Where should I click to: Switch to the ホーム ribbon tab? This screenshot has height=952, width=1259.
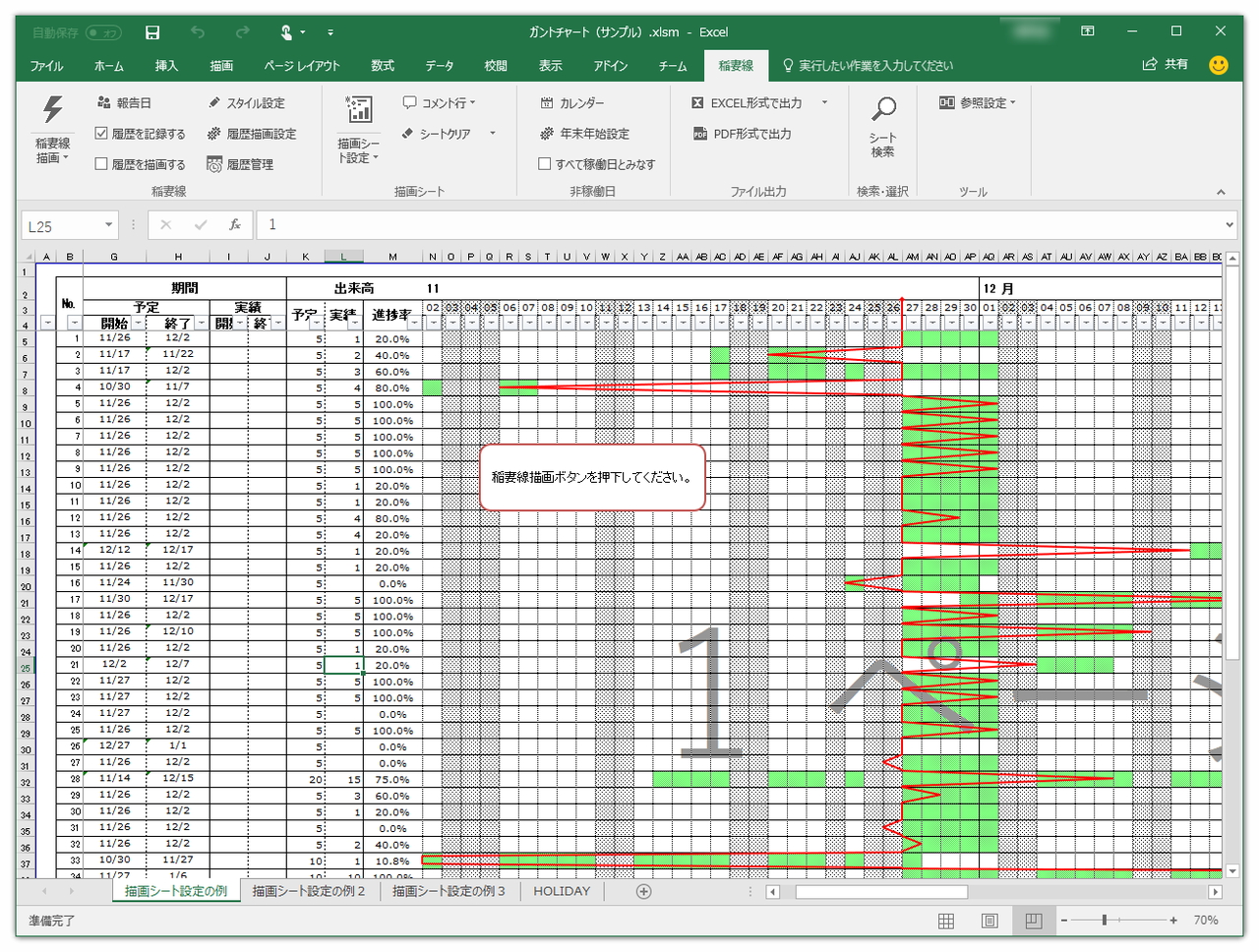pos(109,65)
